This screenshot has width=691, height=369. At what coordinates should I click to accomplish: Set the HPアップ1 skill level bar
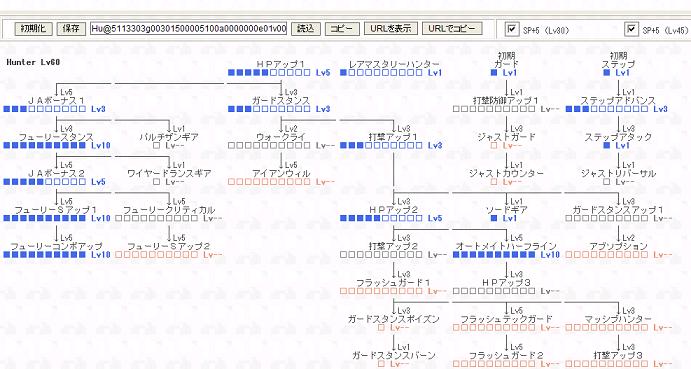[269, 73]
